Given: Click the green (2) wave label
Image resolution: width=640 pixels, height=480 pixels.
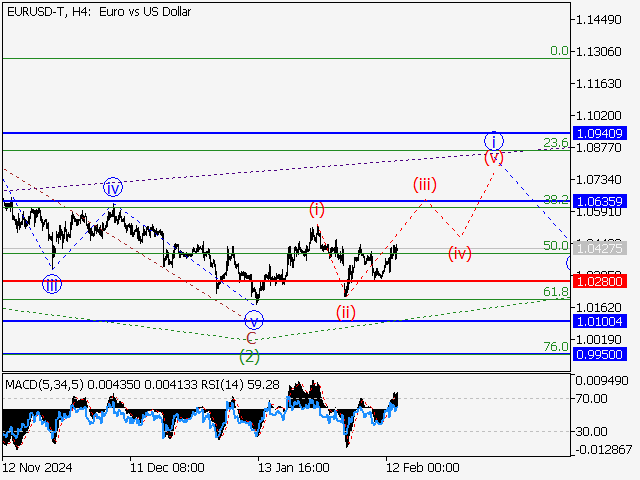Looking at the screenshot, I should pos(250,356).
